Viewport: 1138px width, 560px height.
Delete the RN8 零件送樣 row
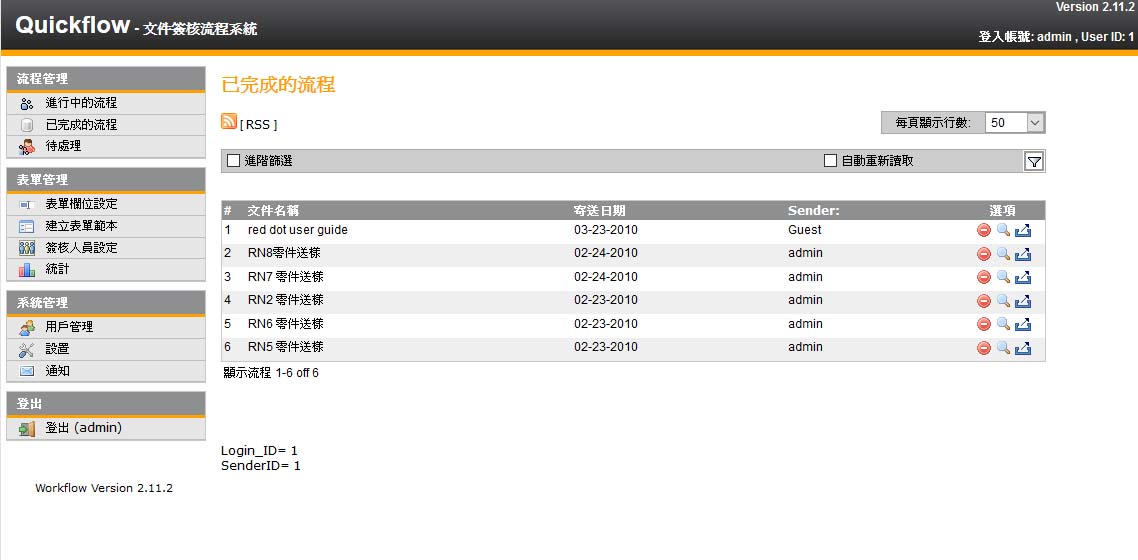pyautogui.click(x=984, y=254)
